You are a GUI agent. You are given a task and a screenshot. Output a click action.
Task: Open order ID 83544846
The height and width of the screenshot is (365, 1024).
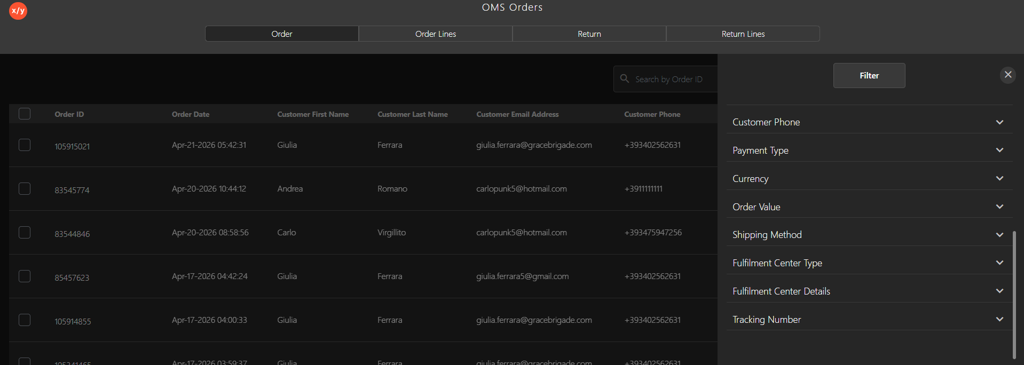point(71,234)
